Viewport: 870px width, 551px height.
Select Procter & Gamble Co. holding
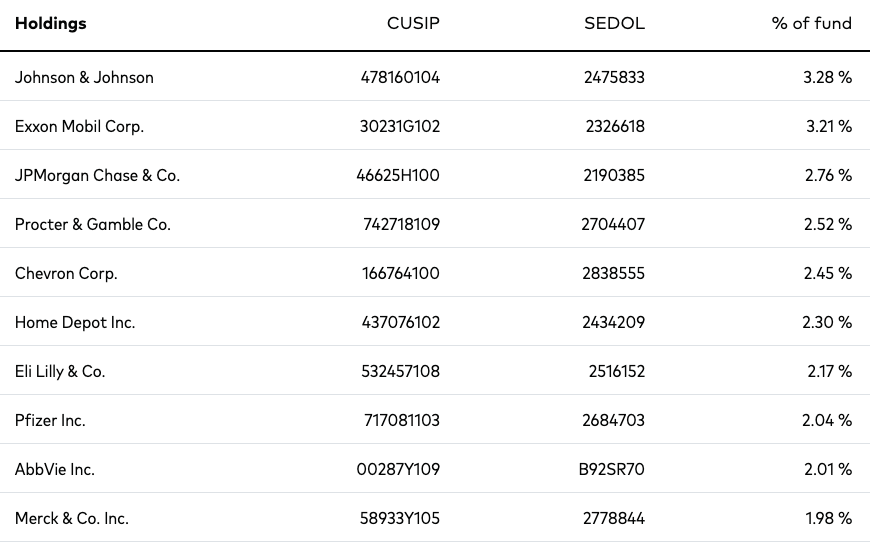tap(93, 224)
